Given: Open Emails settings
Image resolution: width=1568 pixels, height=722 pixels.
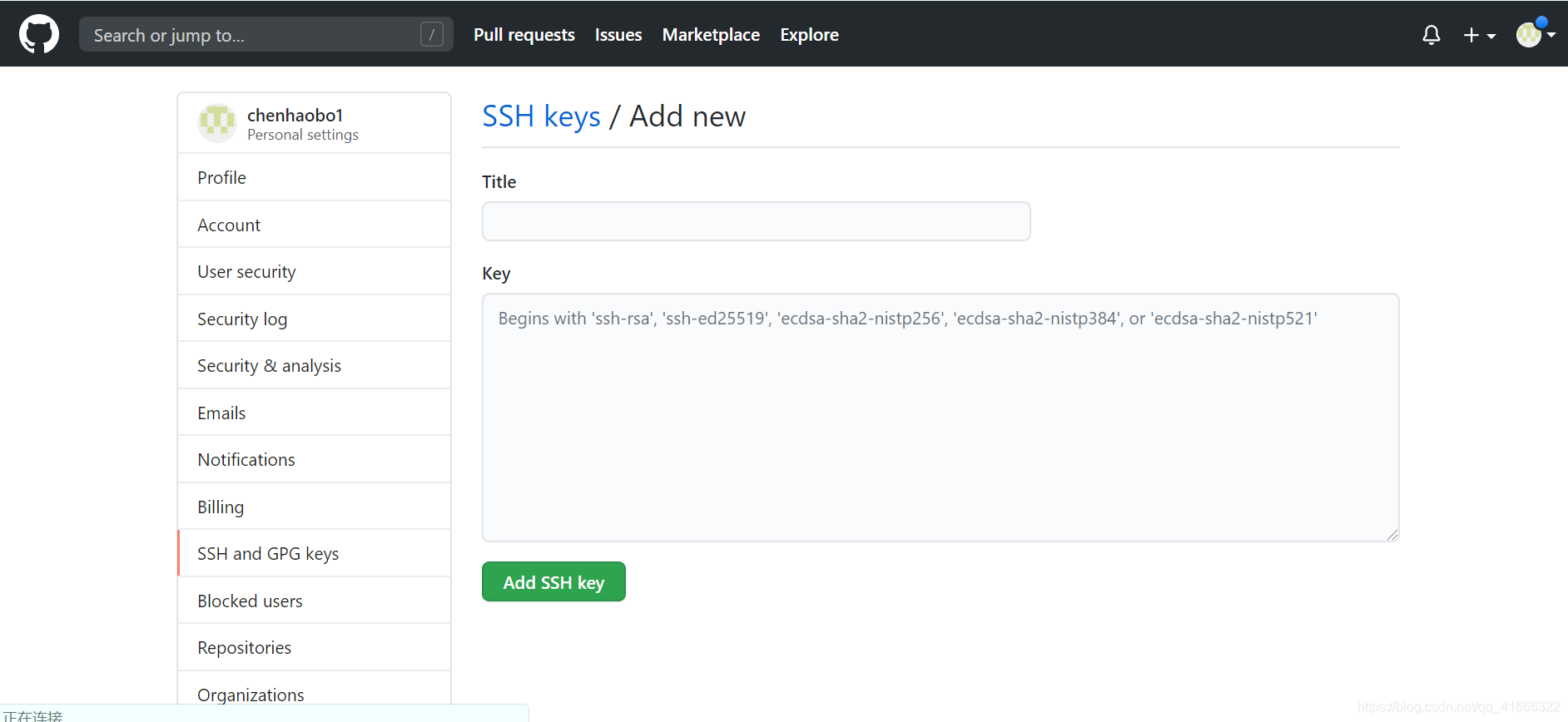Looking at the screenshot, I should pyautogui.click(x=315, y=413).
